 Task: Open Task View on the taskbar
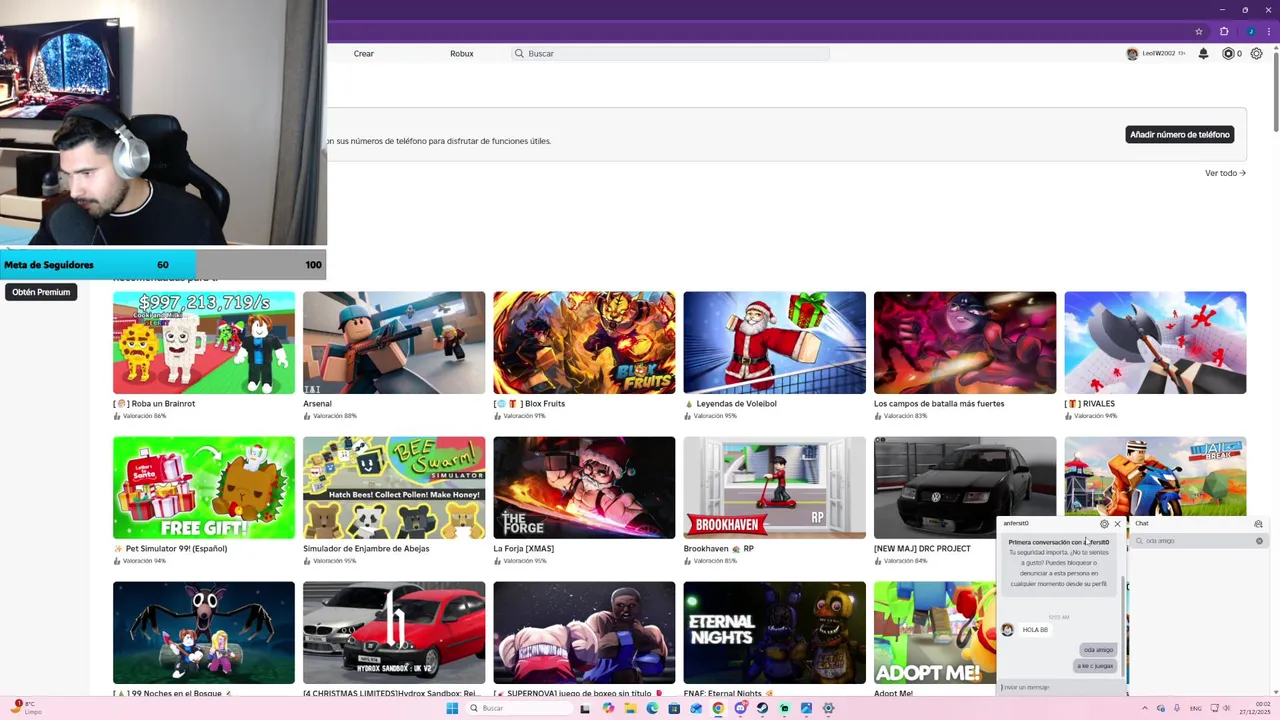coord(585,708)
